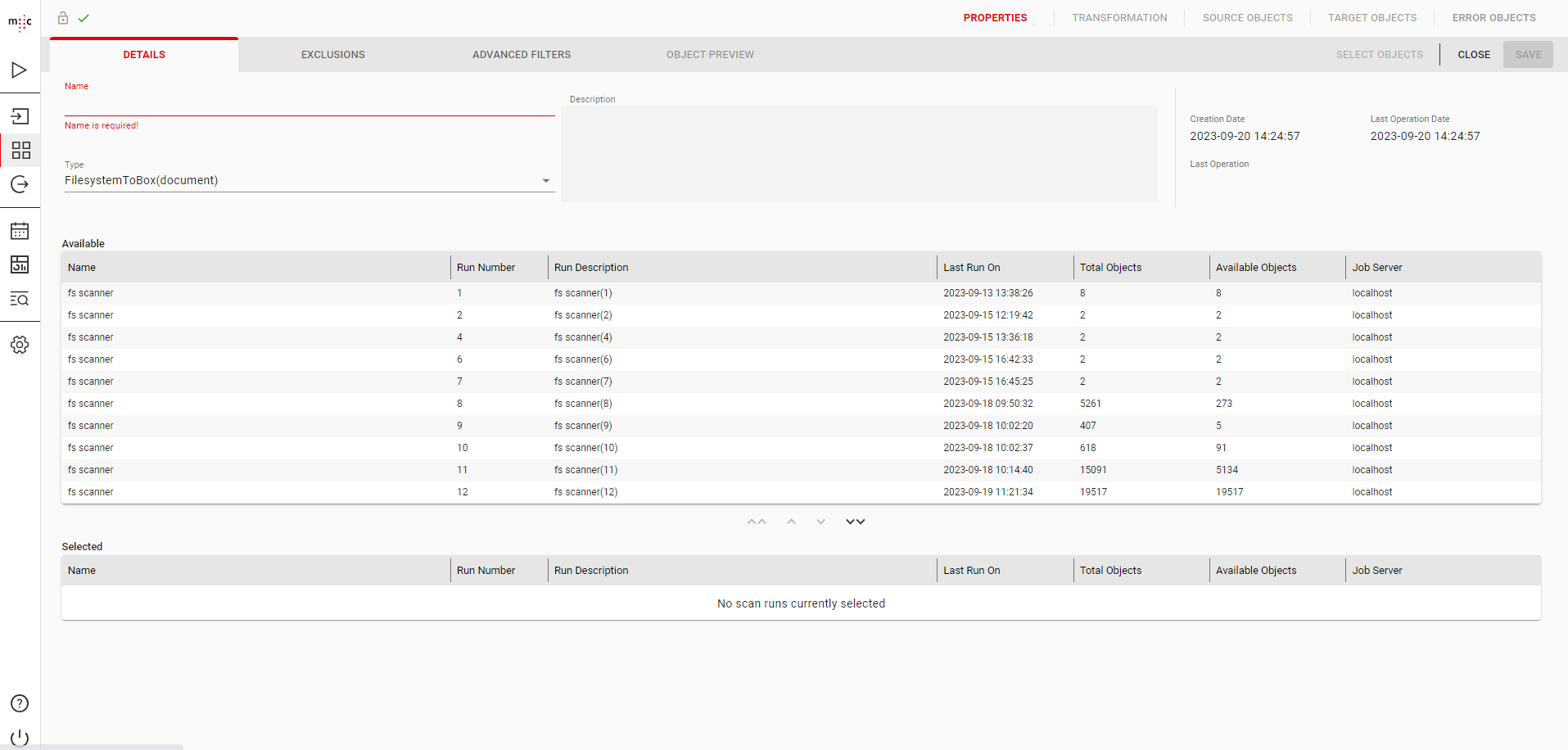Select the four-squares grid sidebar icon

(x=20, y=151)
